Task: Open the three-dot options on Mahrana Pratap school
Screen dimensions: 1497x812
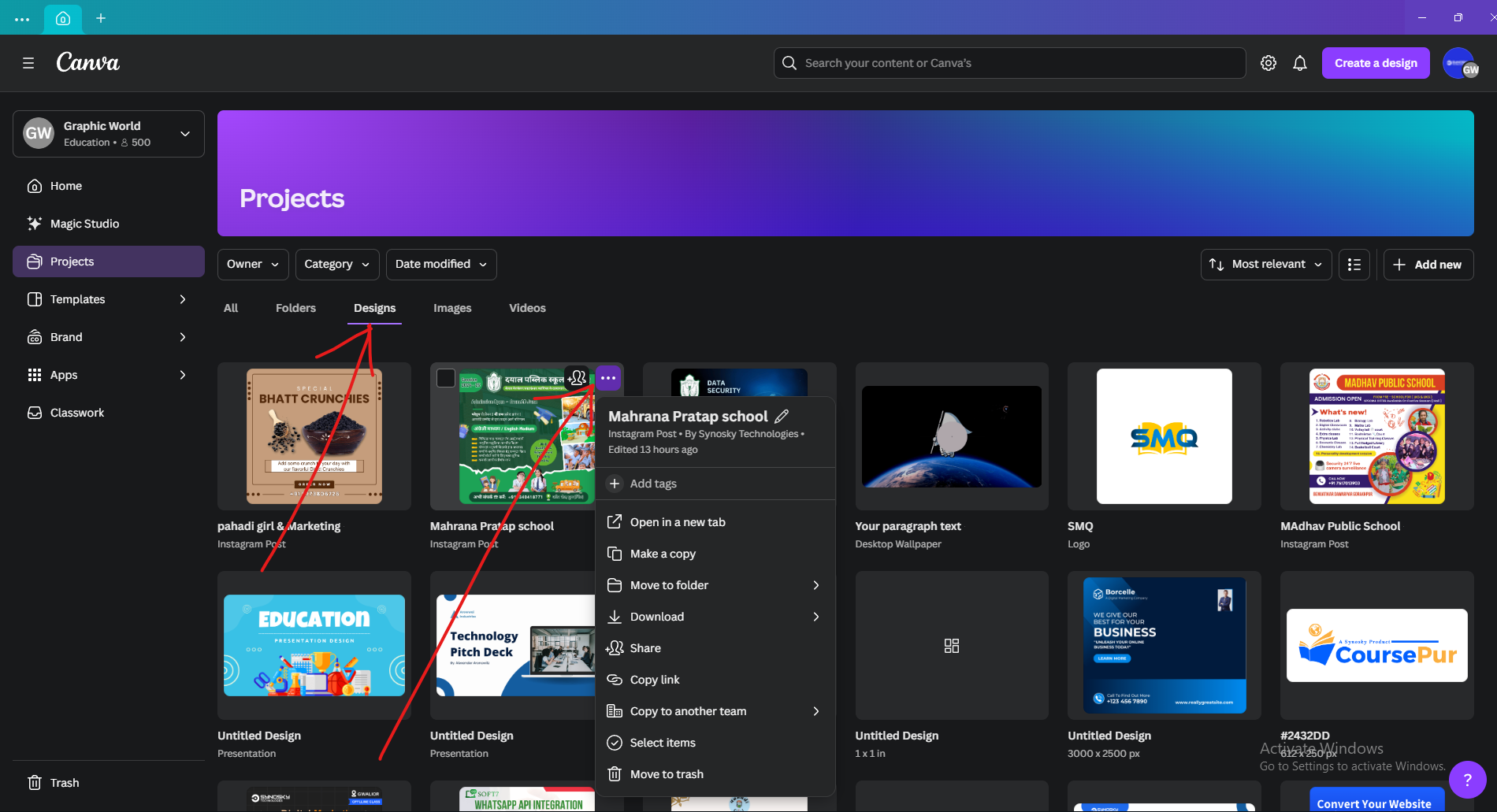Action: (608, 378)
